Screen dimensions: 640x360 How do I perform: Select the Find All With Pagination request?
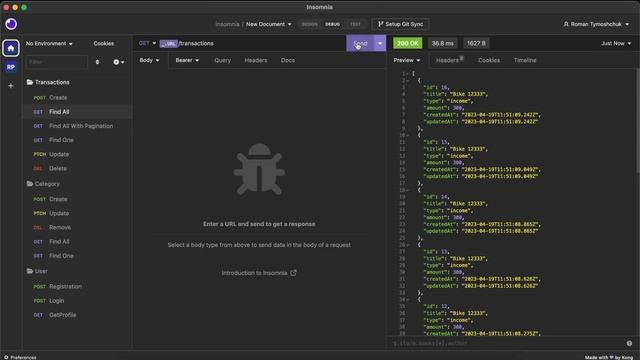[77, 126]
